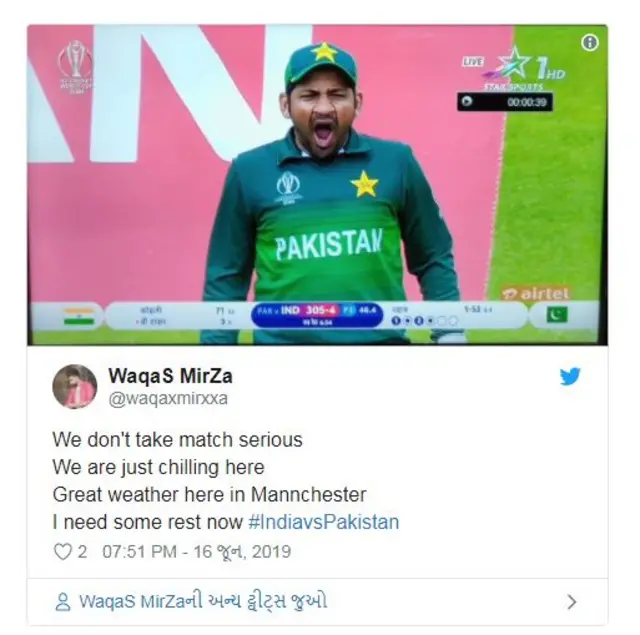This screenshot has height=635, width=640.
Task: Click the person icon in the footer
Action: pos(62,602)
